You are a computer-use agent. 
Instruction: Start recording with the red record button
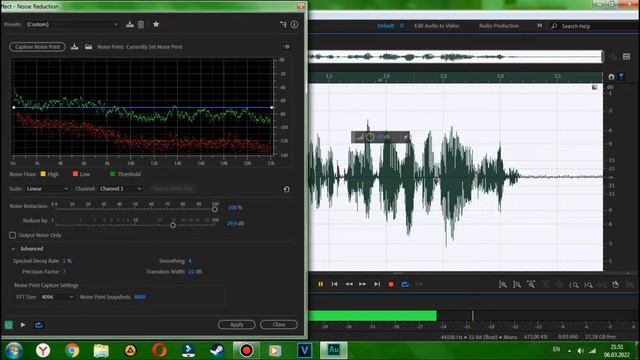(x=391, y=284)
